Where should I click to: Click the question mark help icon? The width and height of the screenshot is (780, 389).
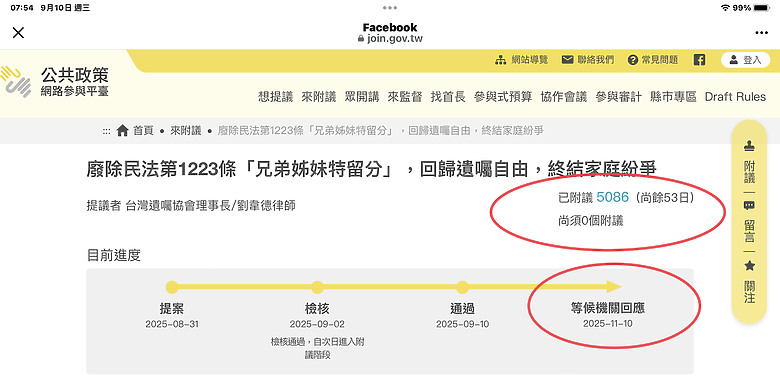tap(633, 60)
